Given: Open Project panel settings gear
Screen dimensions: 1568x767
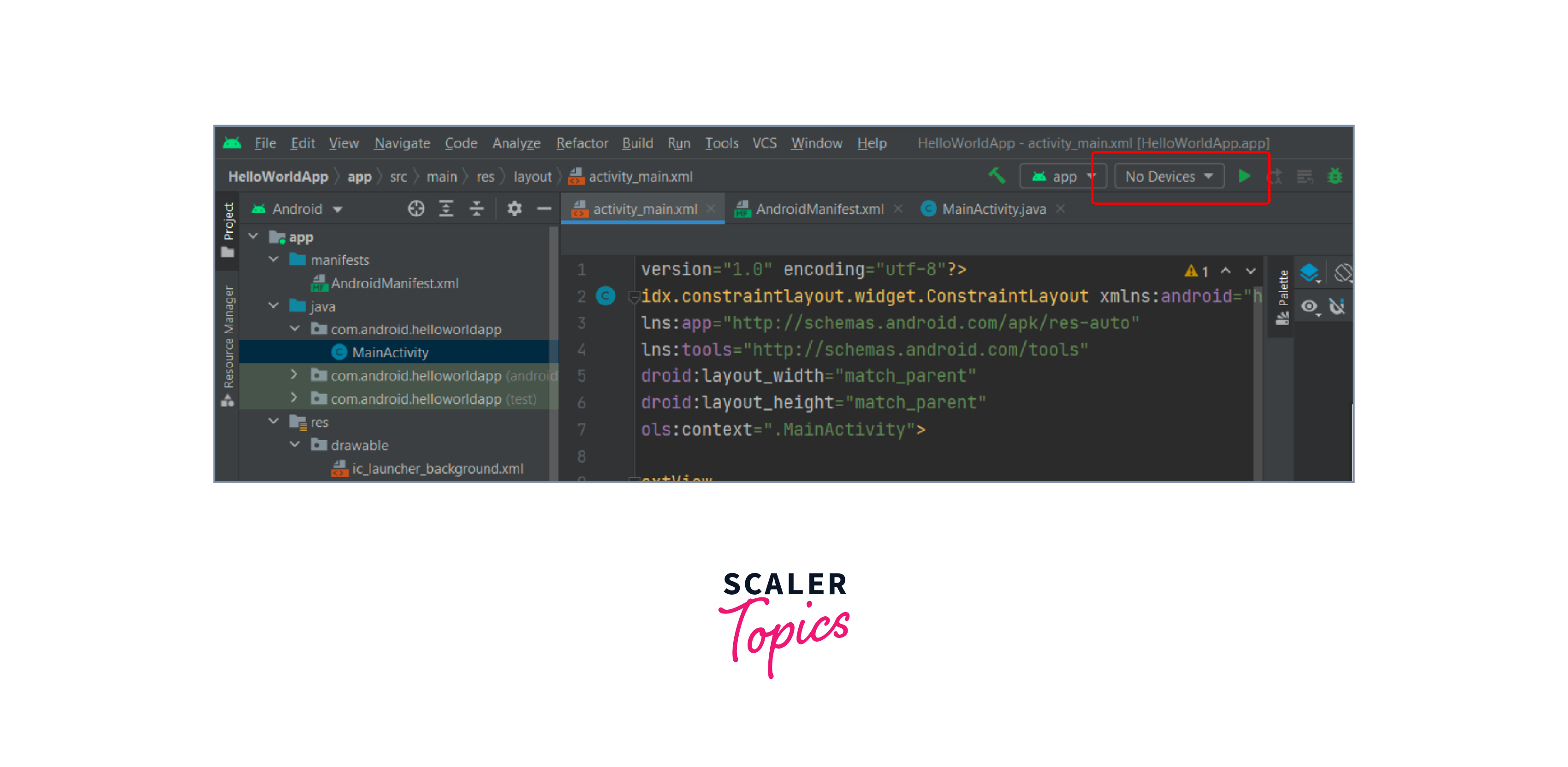Looking at the screenshot, I should coord(514,209).
